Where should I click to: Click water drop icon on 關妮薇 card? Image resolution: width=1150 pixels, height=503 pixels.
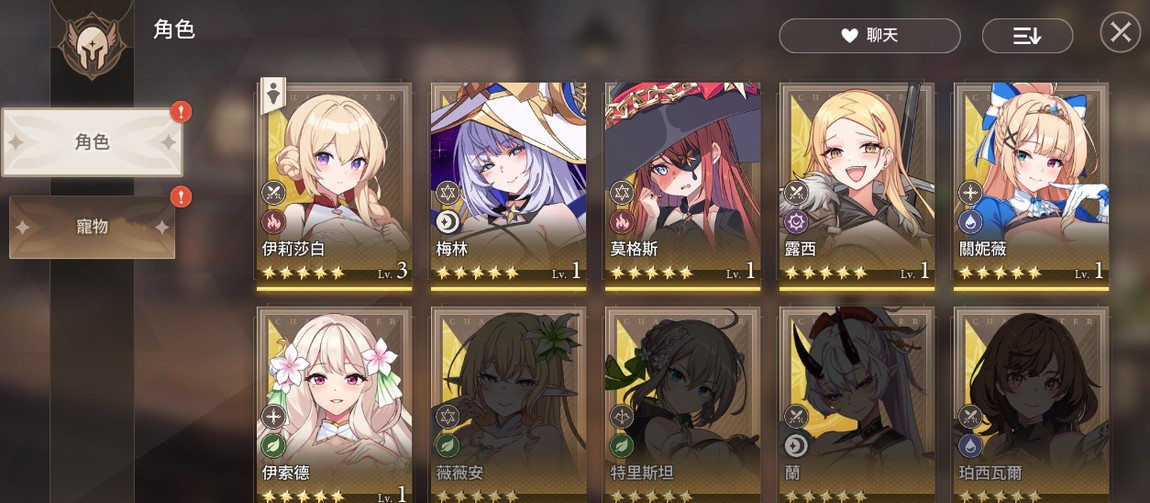(x=970, y=221)
